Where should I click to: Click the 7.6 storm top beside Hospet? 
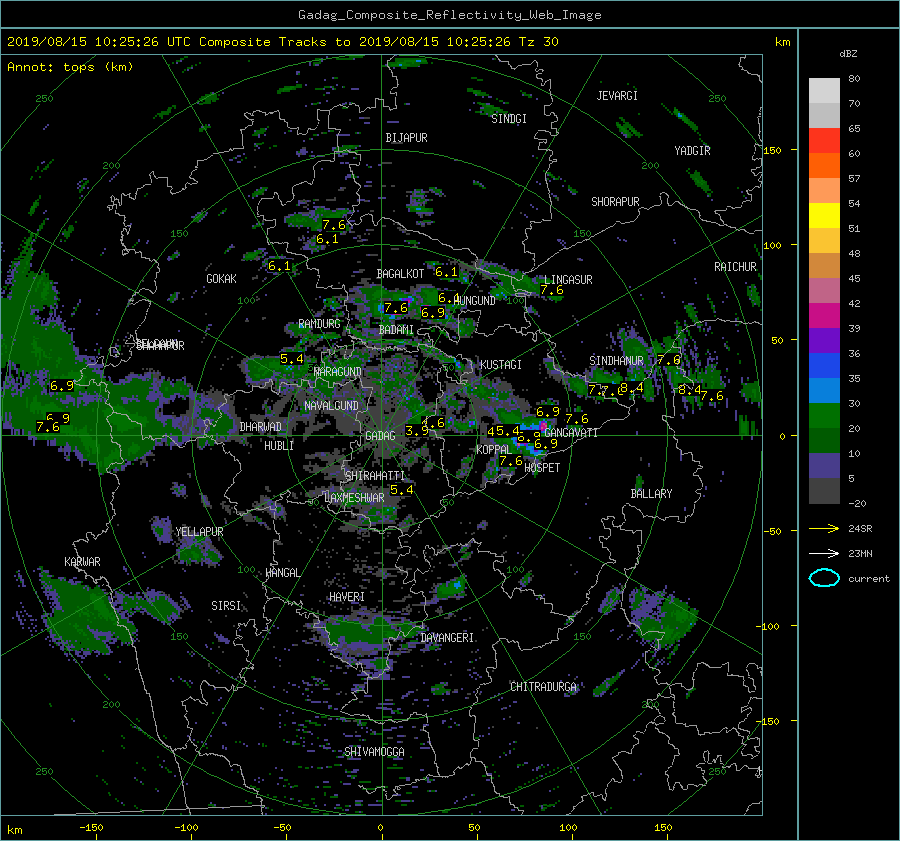[510, 461]
